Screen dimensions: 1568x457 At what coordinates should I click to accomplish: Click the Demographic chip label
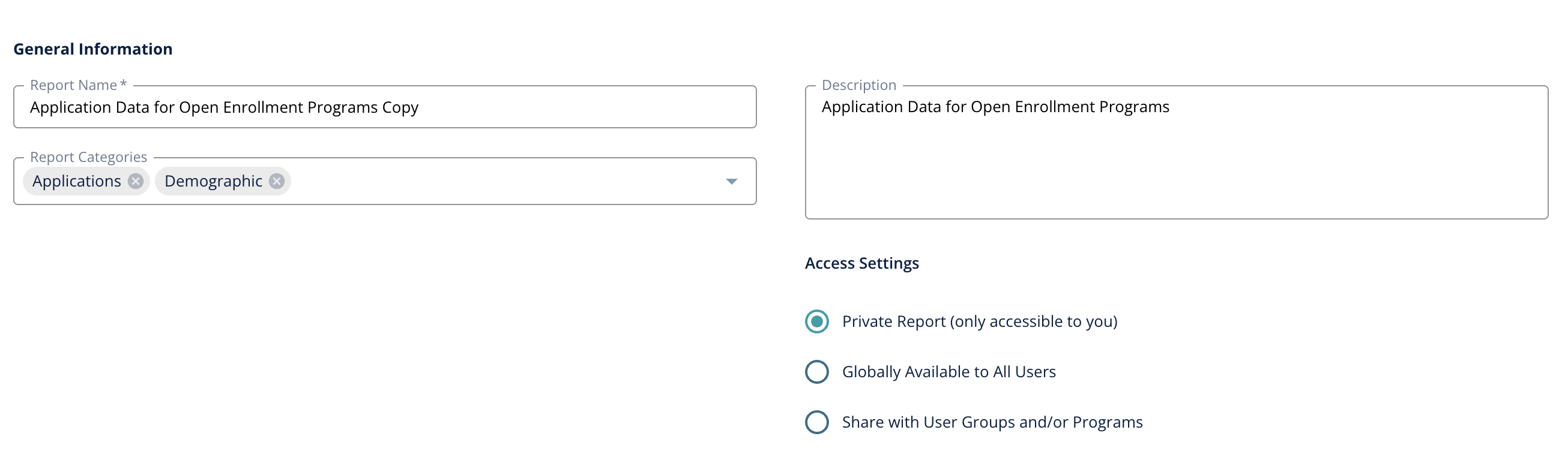(213, 181)
